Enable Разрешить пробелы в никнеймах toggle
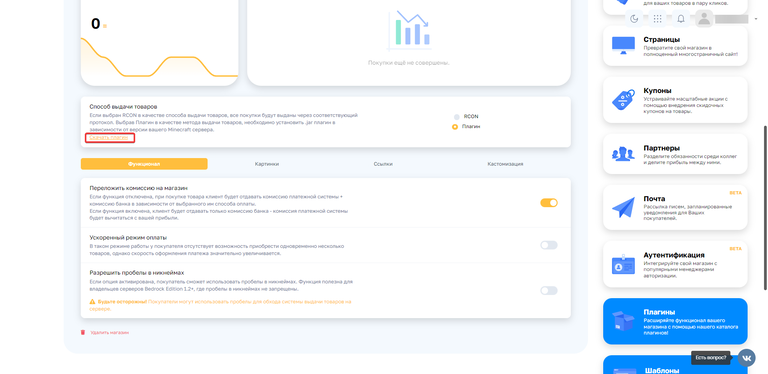 pos(549,291)
